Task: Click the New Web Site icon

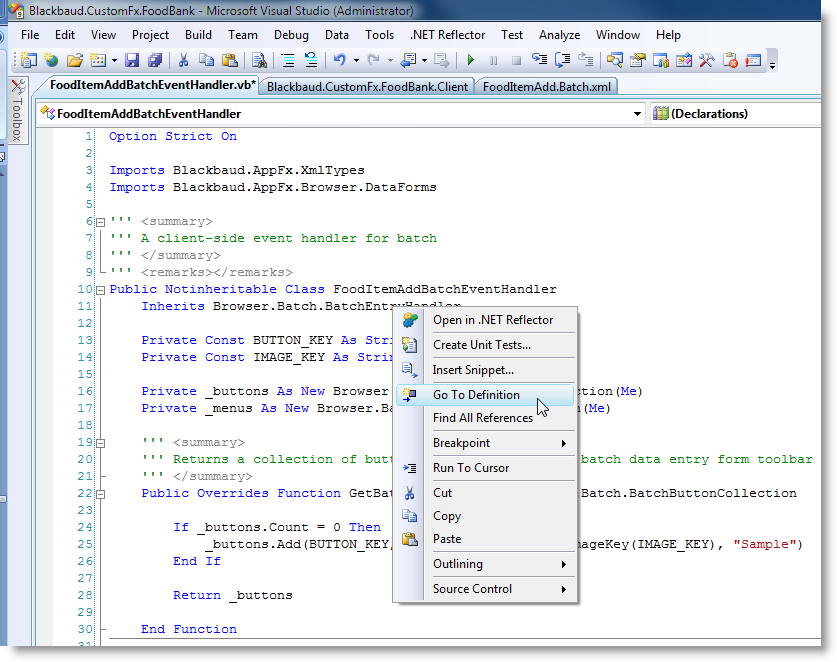Action: 51,60
